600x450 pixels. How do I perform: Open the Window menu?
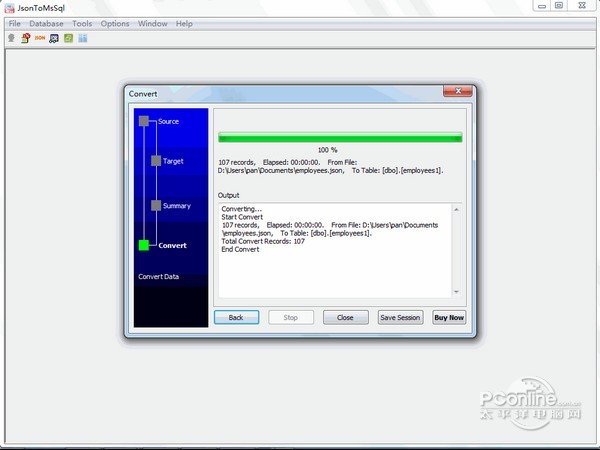[153, 24]
